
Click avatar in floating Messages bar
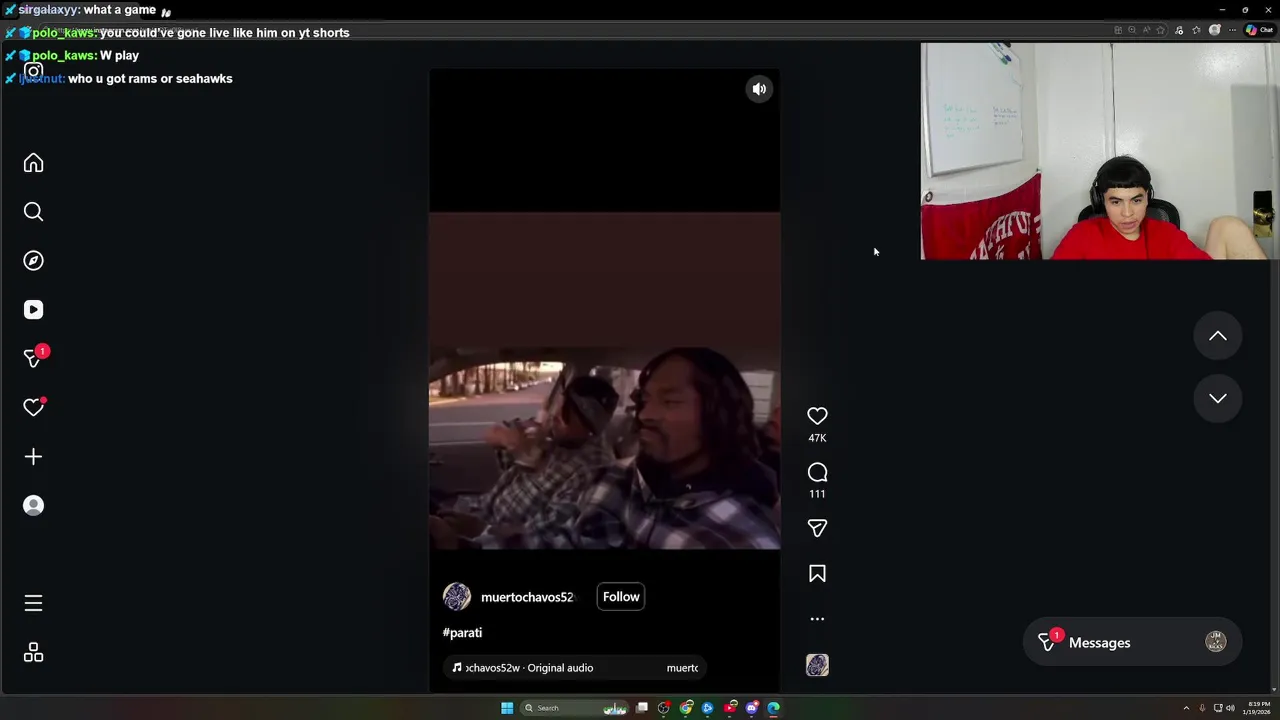tap(1215, 642)
